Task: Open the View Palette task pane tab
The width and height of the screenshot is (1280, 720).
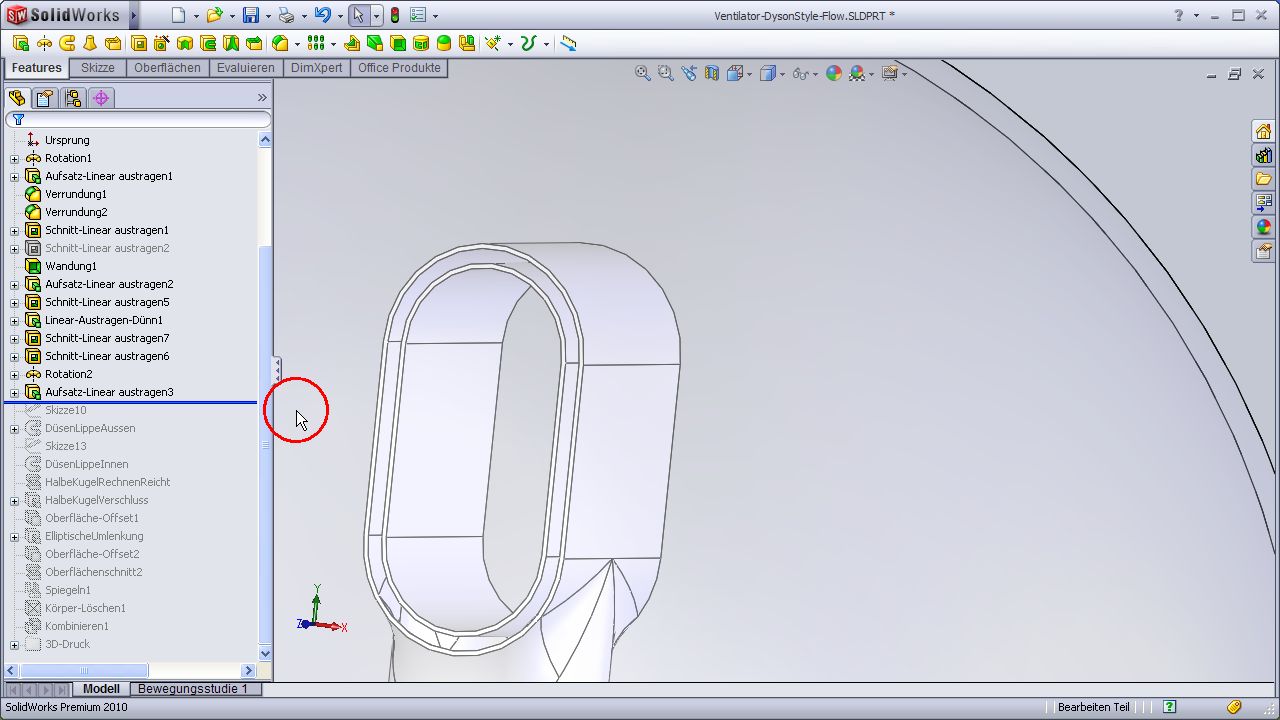Action: (x=1264, y=204)
